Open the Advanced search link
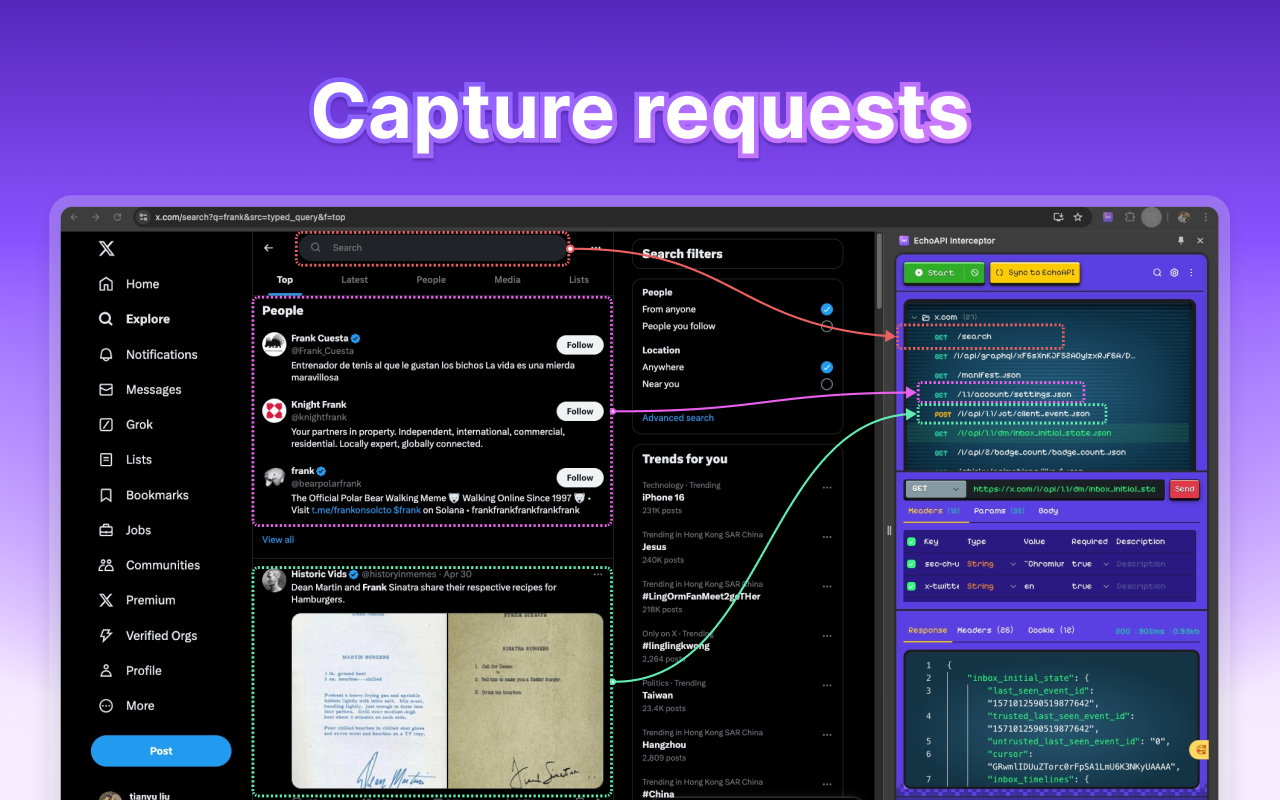1280x800 pixels. pyautogui.click(x=678, y=418)
